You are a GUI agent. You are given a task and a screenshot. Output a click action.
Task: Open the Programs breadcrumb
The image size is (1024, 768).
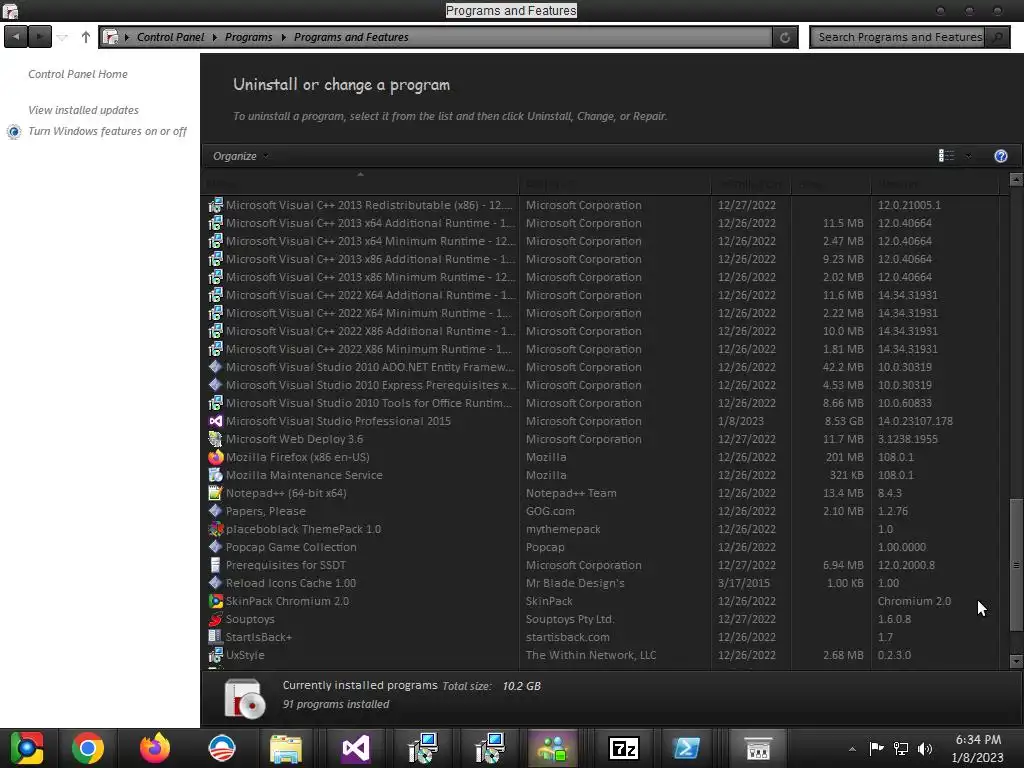point(248,37)
